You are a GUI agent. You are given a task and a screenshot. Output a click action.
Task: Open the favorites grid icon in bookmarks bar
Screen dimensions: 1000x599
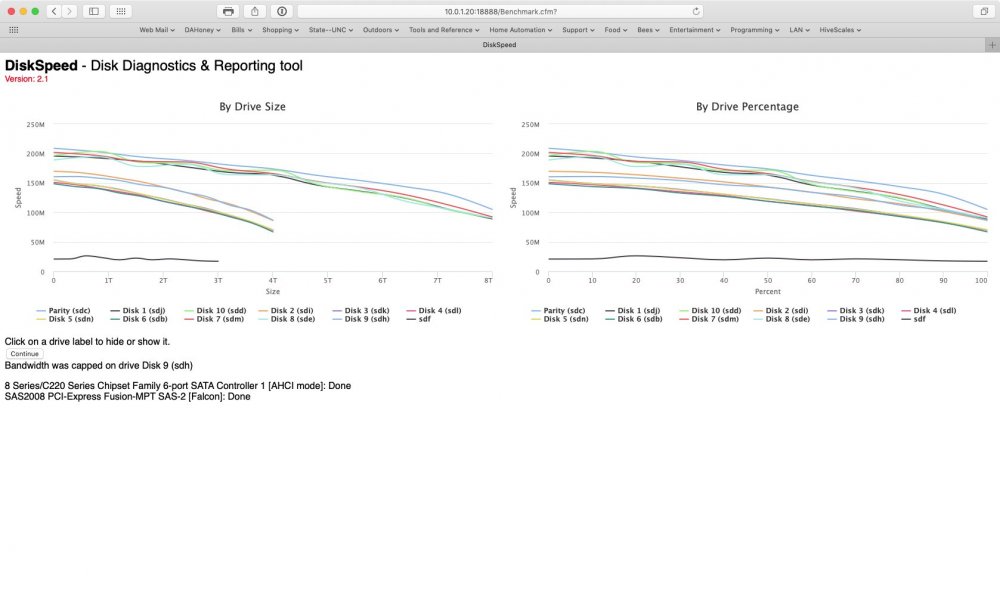13,30
